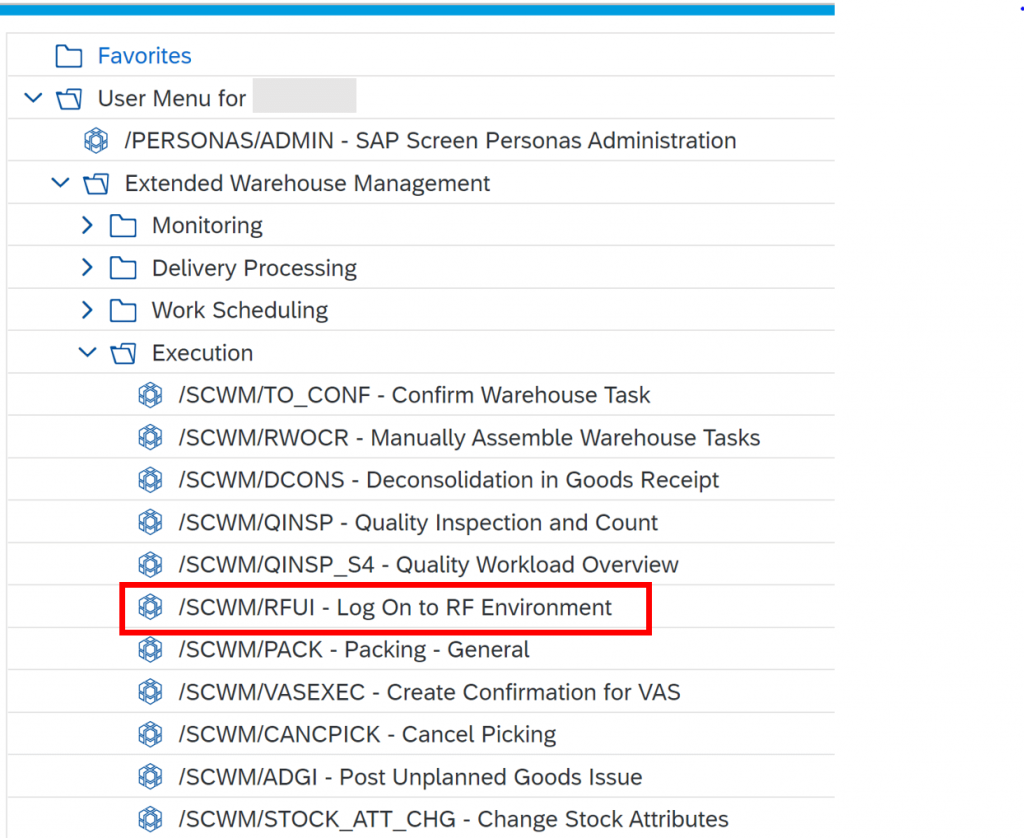Screen dimensions: 1024x838
Task: Expand the Work Scheduling folder
Action: 88,310
